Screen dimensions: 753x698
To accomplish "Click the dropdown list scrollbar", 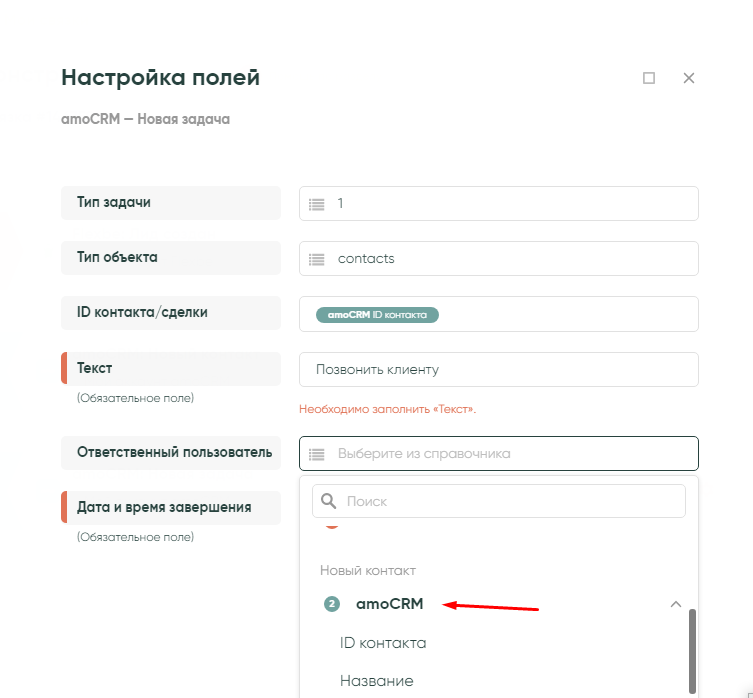I will coord(689,648).
